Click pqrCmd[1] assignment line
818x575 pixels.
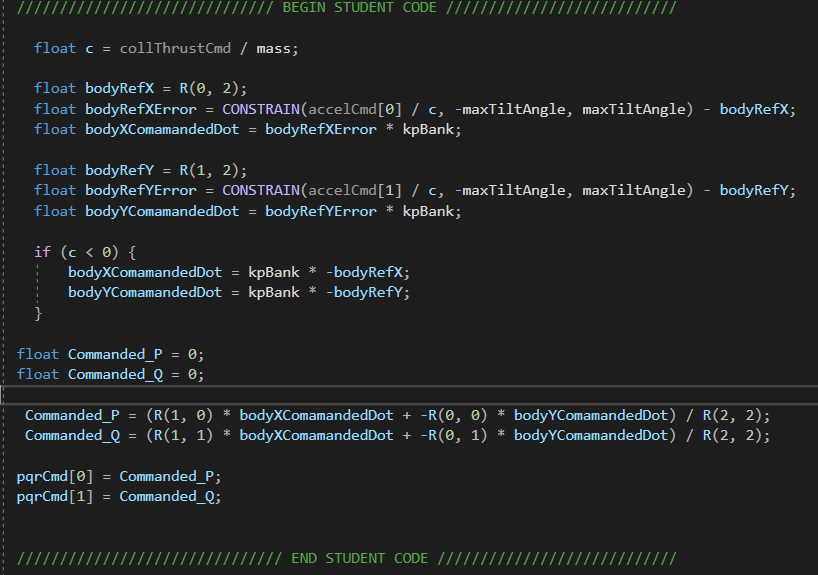click(x=119, y=496)
